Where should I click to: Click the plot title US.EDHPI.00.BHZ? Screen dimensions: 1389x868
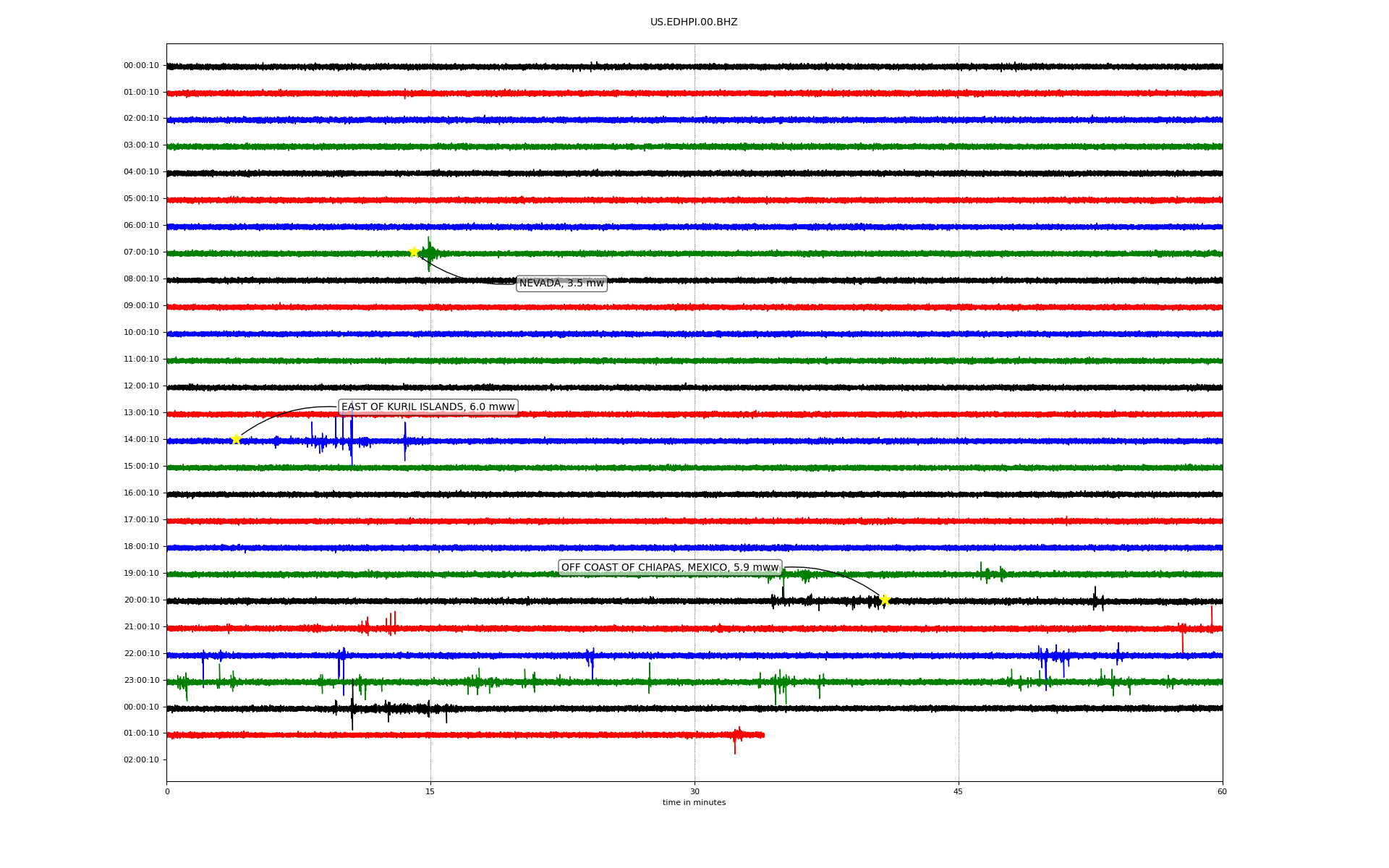[x=694, y=22]
